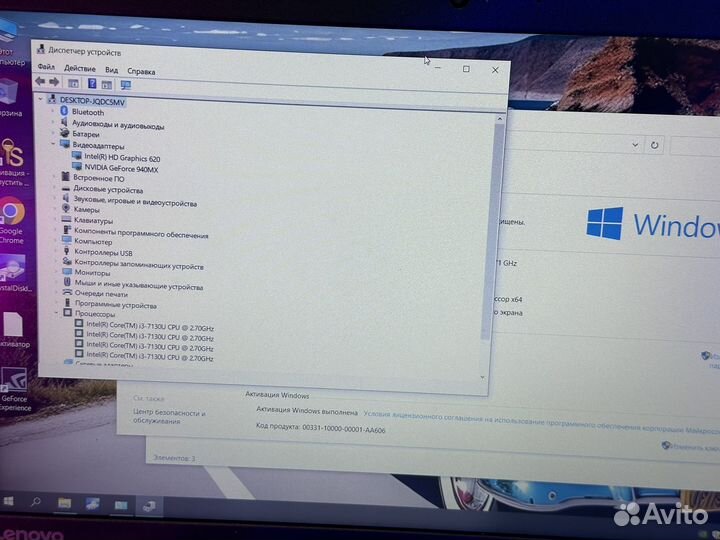This screenshot has width=720, height=540.
Task: Click the Клавиатуры category icon
Action: pyautogui.click(x=67, y=219)
